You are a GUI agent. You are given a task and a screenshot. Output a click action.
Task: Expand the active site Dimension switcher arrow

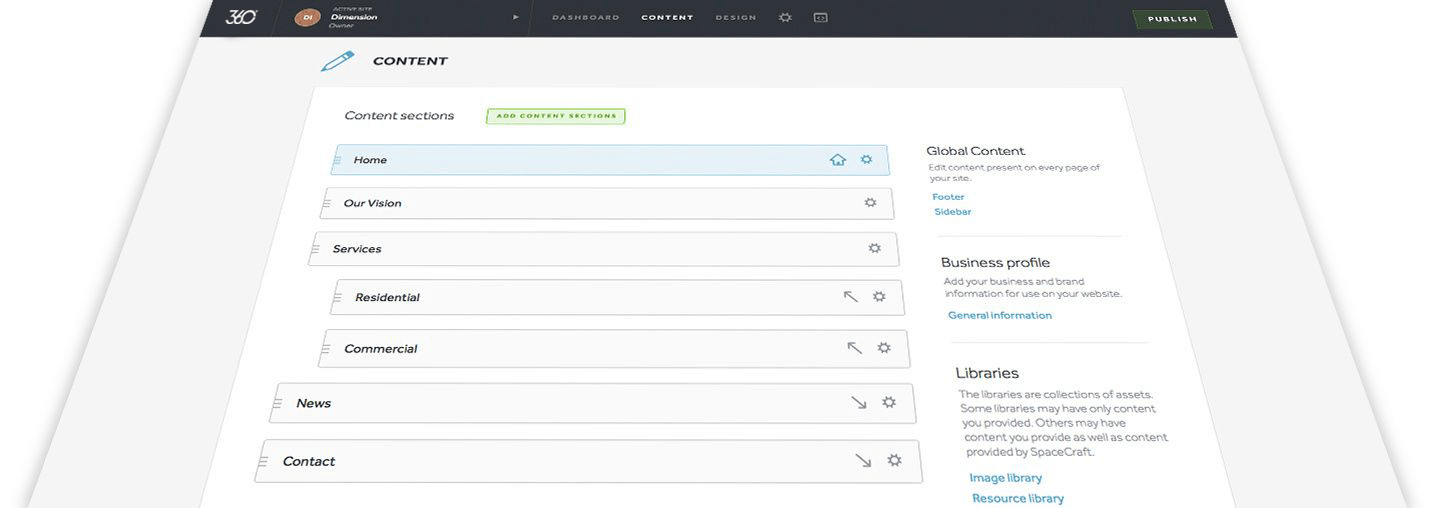(516, 17)
